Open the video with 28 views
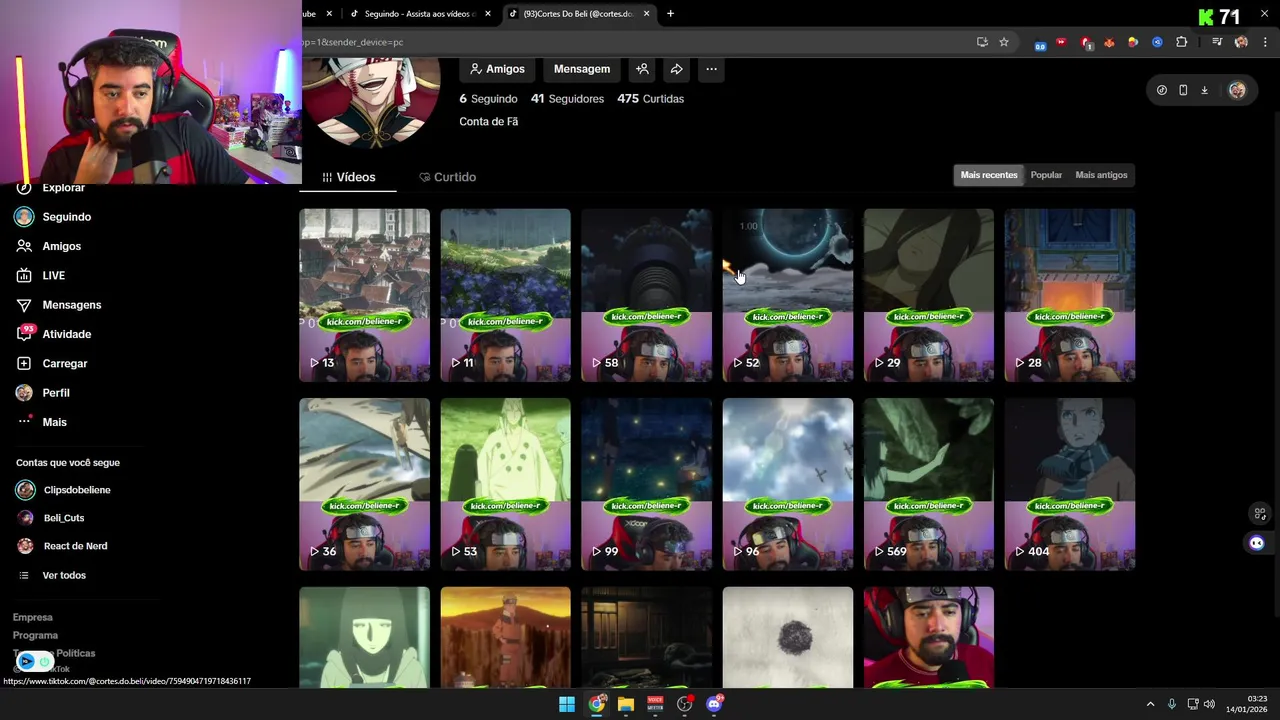1280x720 pixels. [x=1070, y=295]
